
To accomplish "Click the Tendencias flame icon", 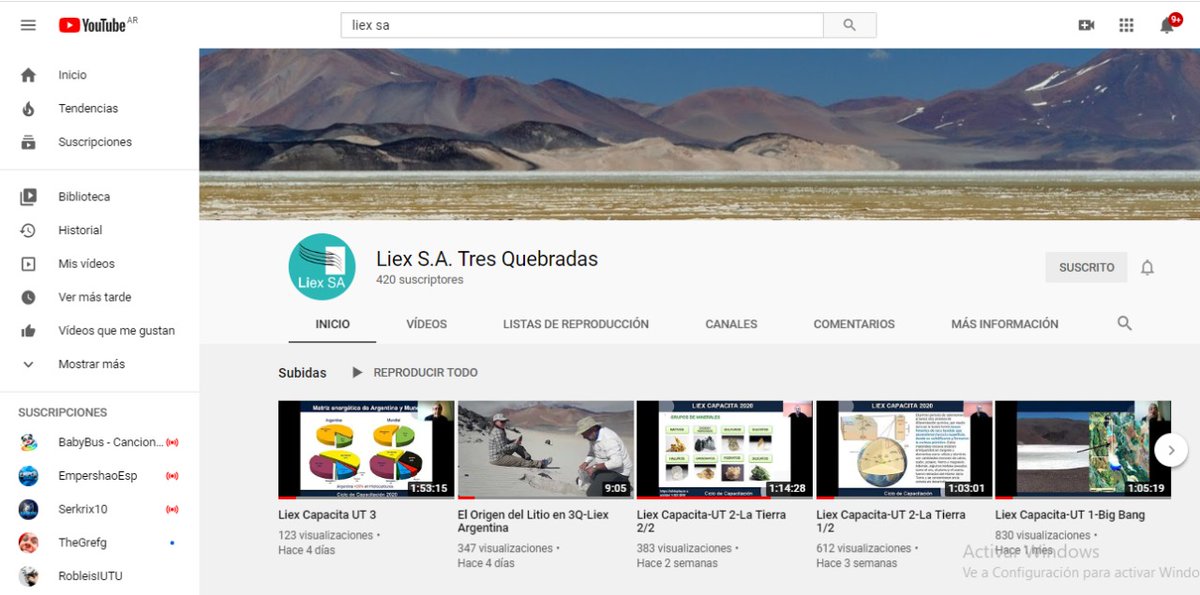I will [28, 108].
